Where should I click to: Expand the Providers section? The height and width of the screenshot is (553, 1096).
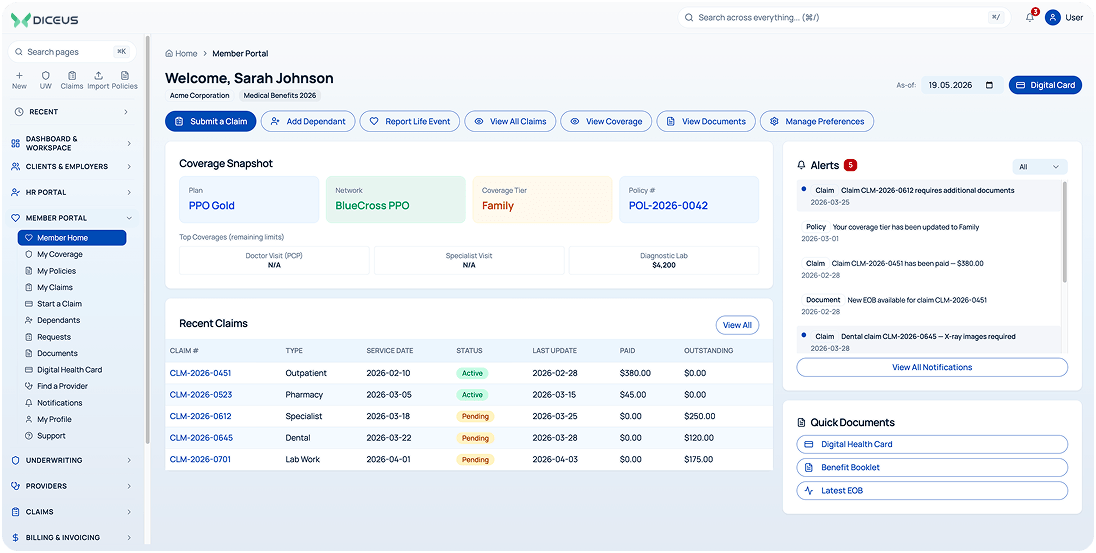[x=129, y=486]
